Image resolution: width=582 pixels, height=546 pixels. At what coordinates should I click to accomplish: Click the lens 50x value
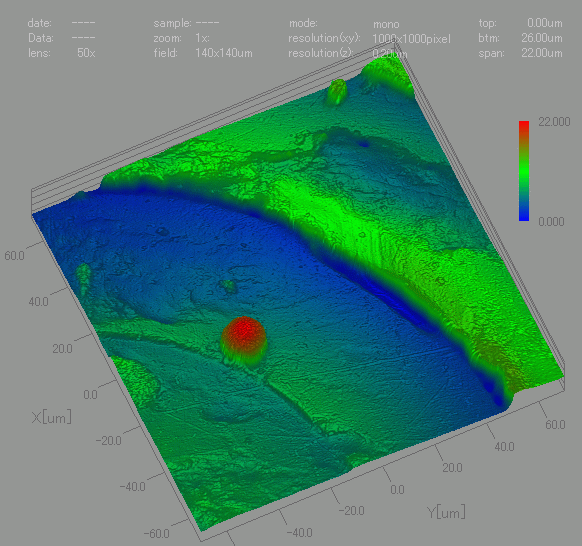[x=86, y=53]
